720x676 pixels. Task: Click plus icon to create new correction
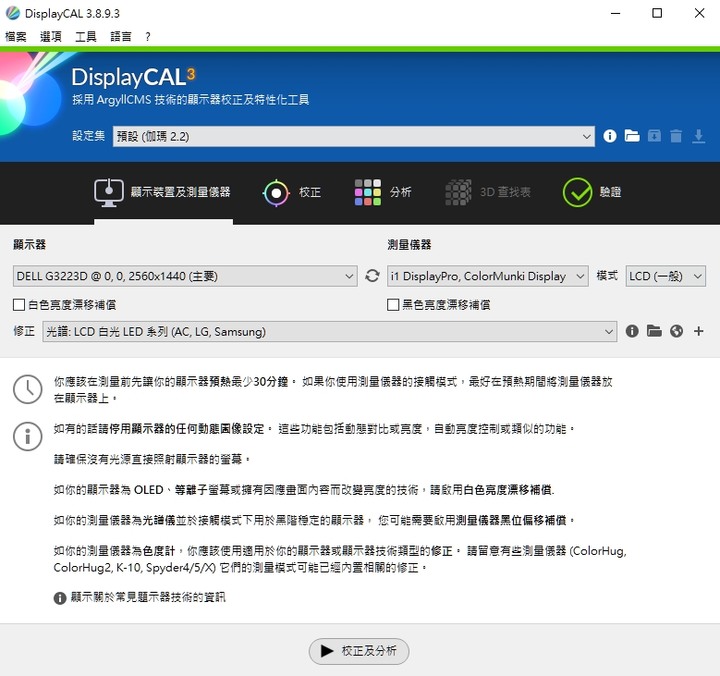(698, 331)
